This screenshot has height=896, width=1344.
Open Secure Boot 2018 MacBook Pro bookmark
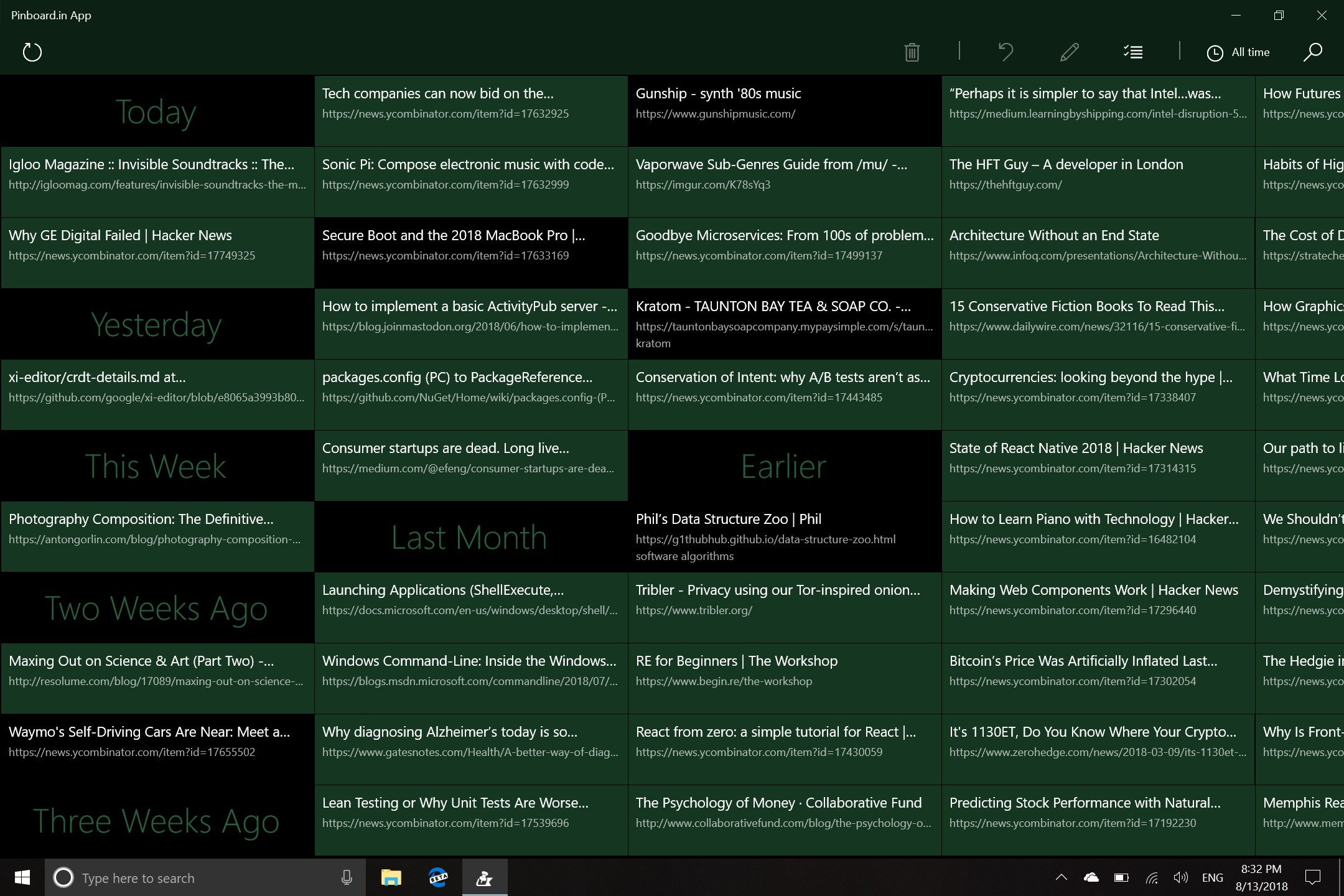470,253
